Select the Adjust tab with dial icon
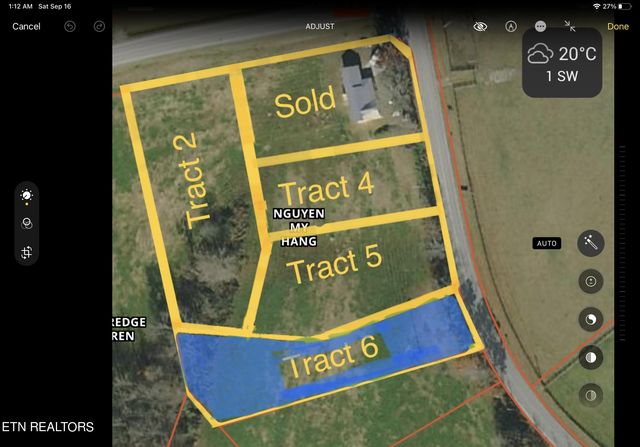 click(x=27, y=196)
